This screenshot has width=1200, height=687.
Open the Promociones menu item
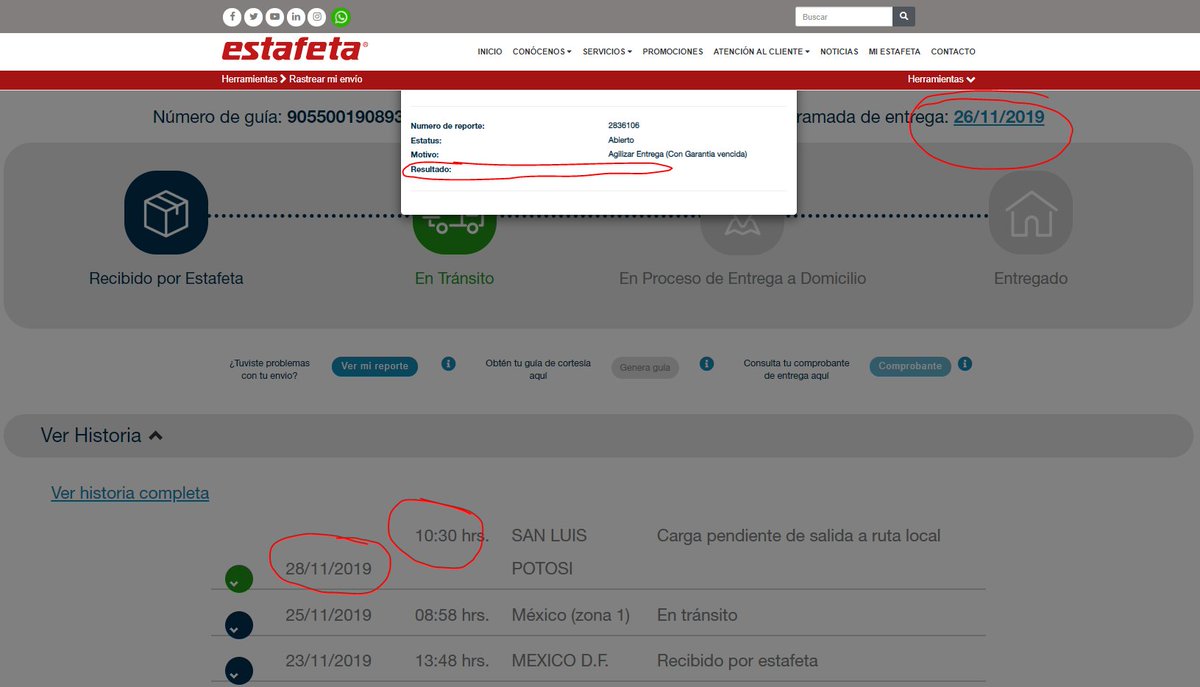click(x=672, y=51)
